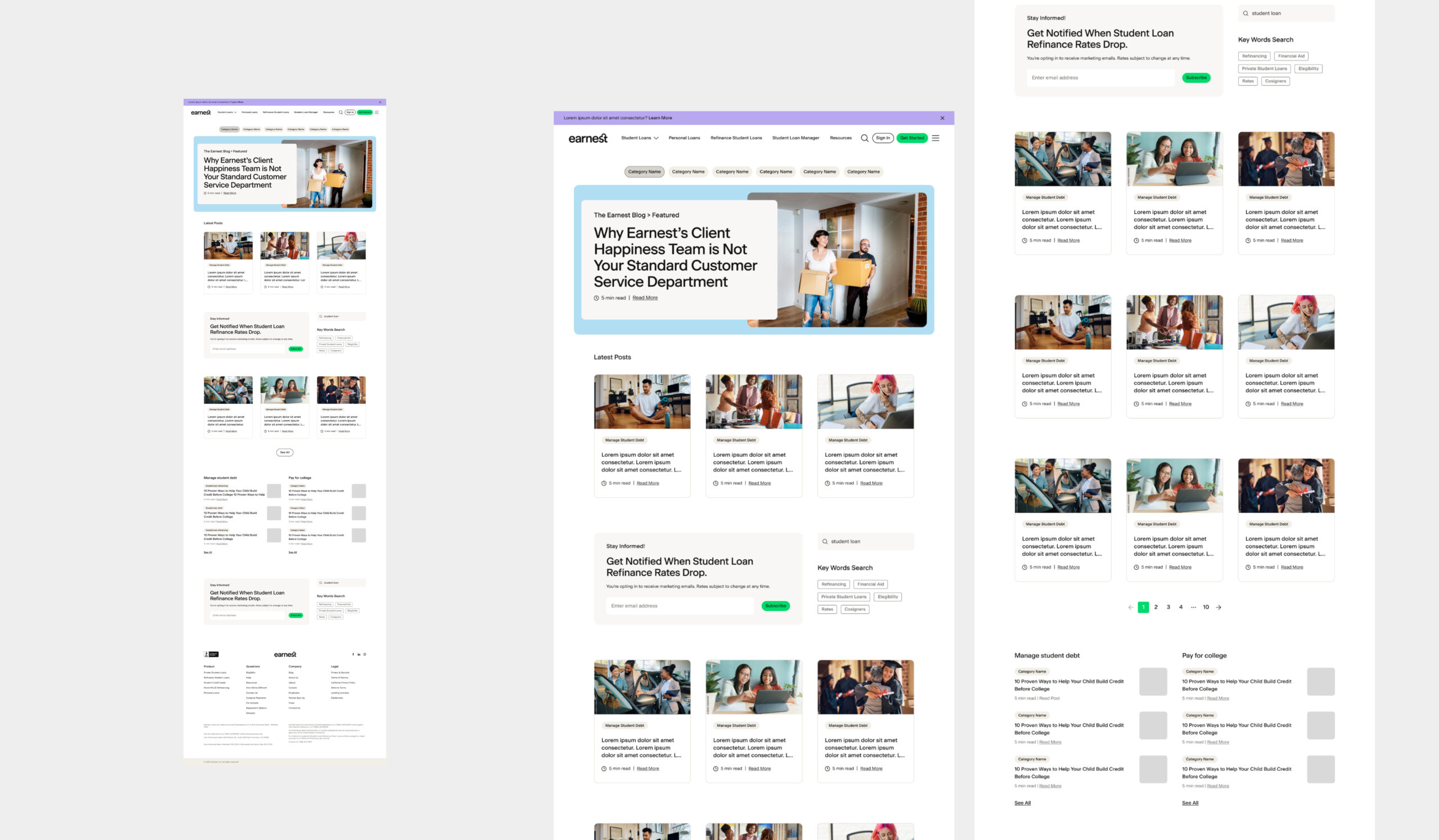Viewport: 1439px width, 840px height.
Task: Click the clock icon on the middle mockup pink-hair card
Action: [827, 483]
